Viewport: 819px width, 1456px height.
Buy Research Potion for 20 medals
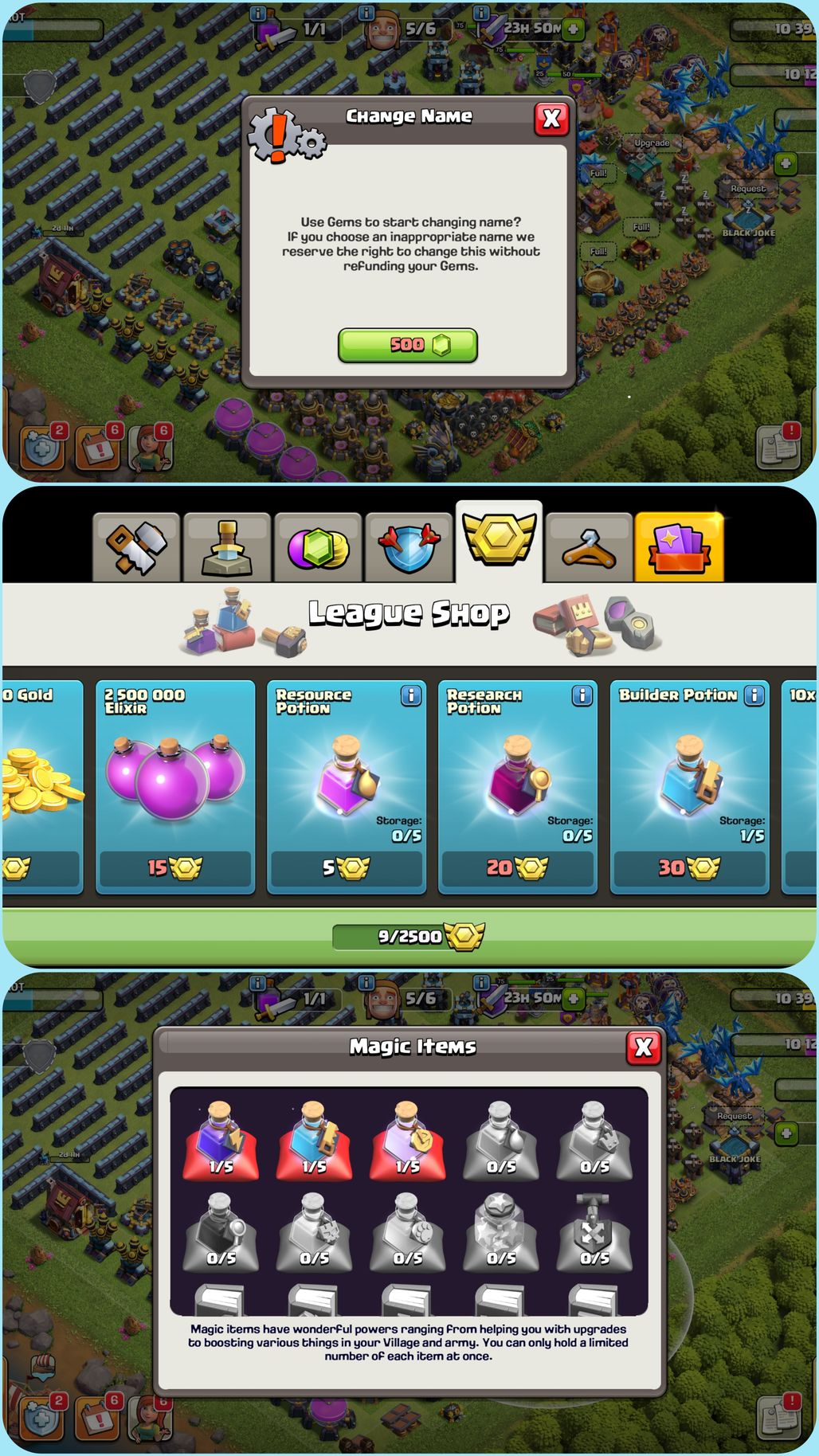coord(518,868)
